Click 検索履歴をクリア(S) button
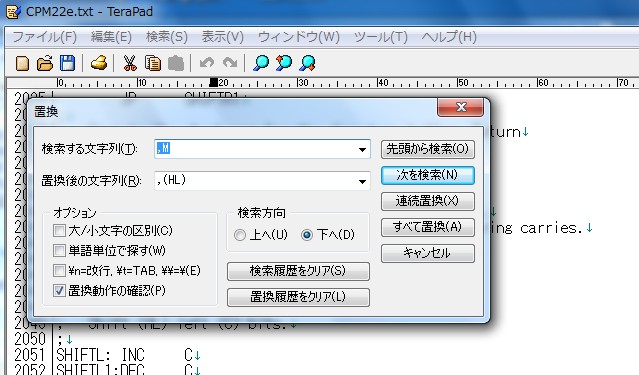 [x=298, y=271]
